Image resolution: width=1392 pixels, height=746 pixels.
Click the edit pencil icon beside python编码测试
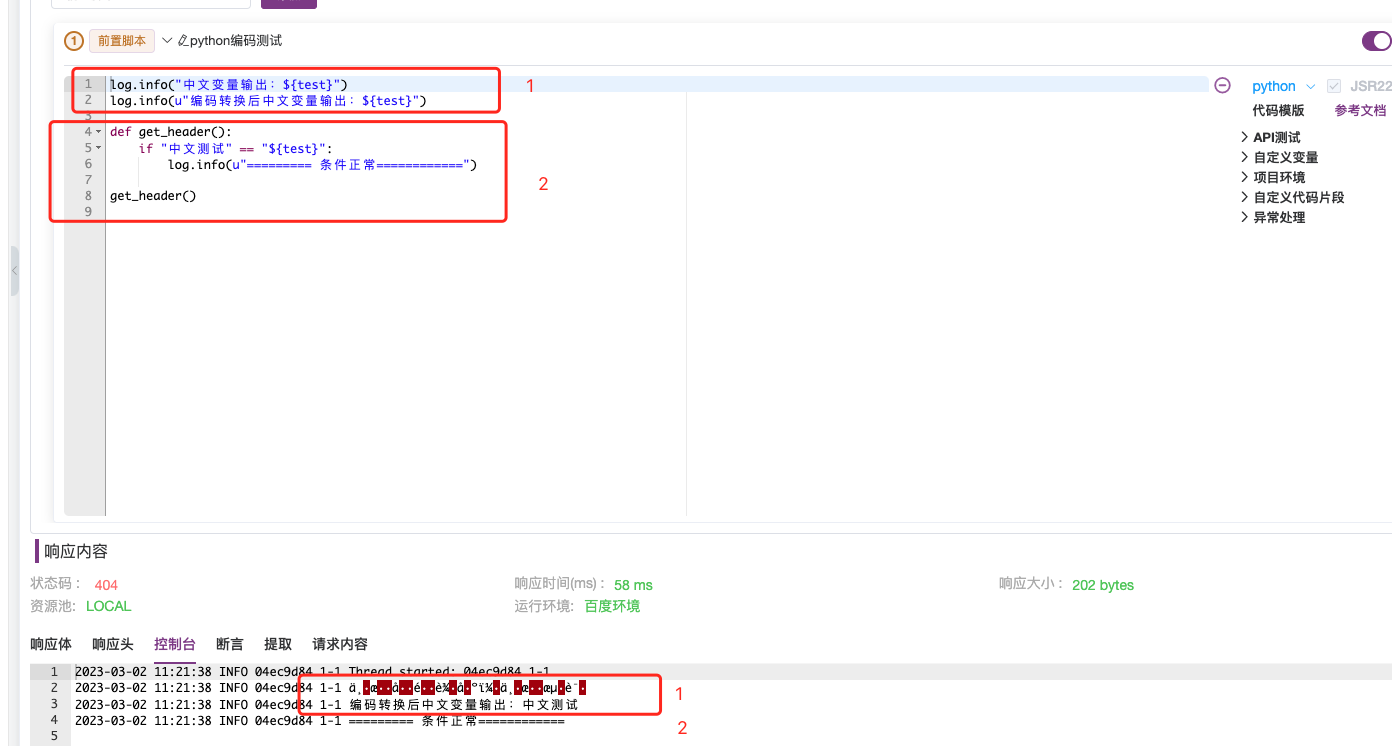click(x=184, y=41)
